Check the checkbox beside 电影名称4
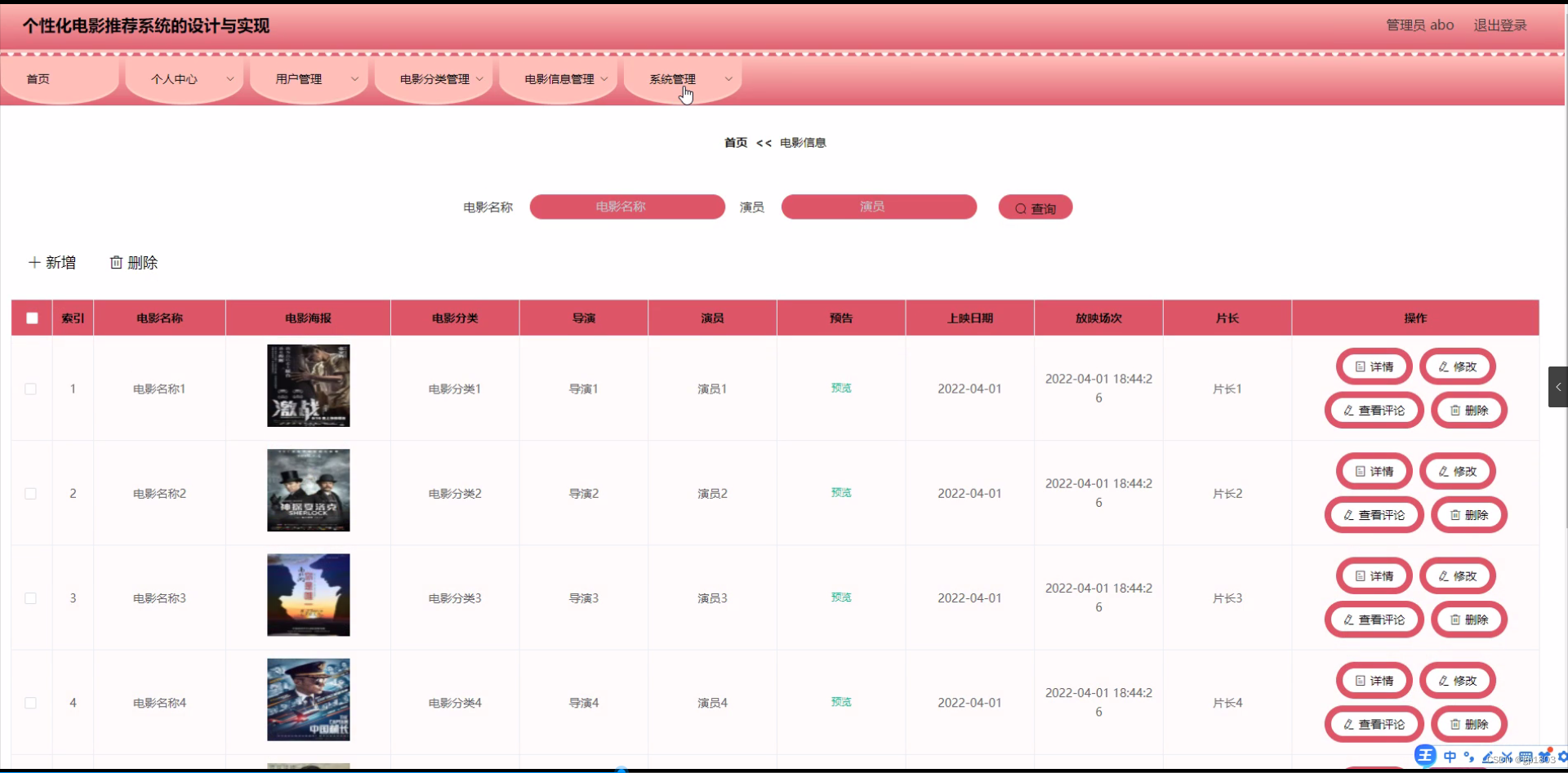 31,702
